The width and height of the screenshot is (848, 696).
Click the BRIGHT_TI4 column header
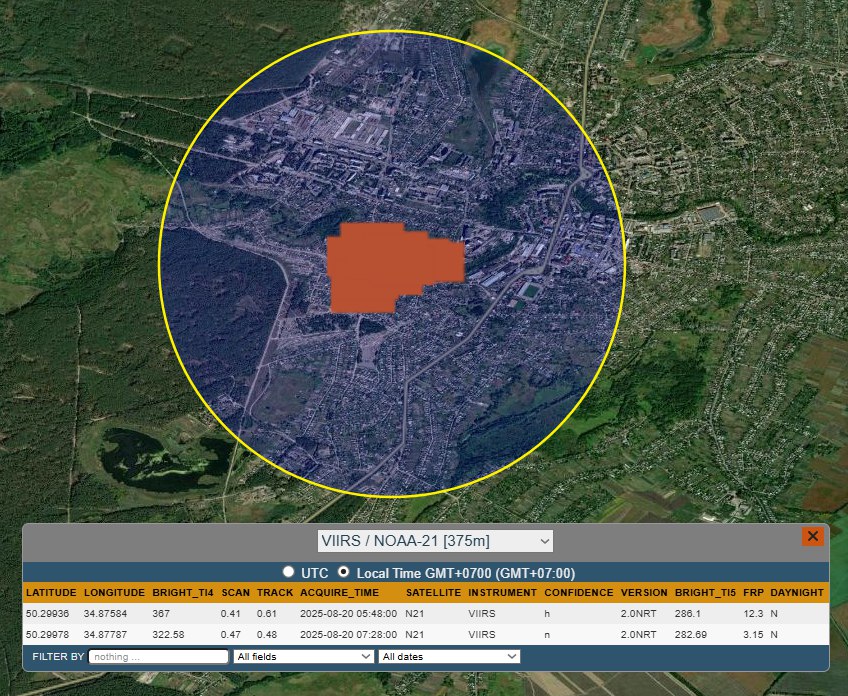(x=183, y=593)
